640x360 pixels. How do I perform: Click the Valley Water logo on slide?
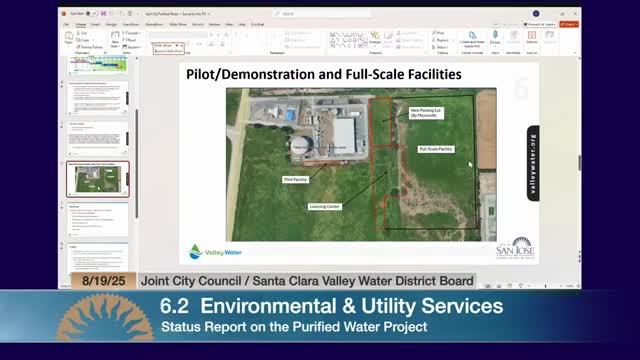point(215,252)
